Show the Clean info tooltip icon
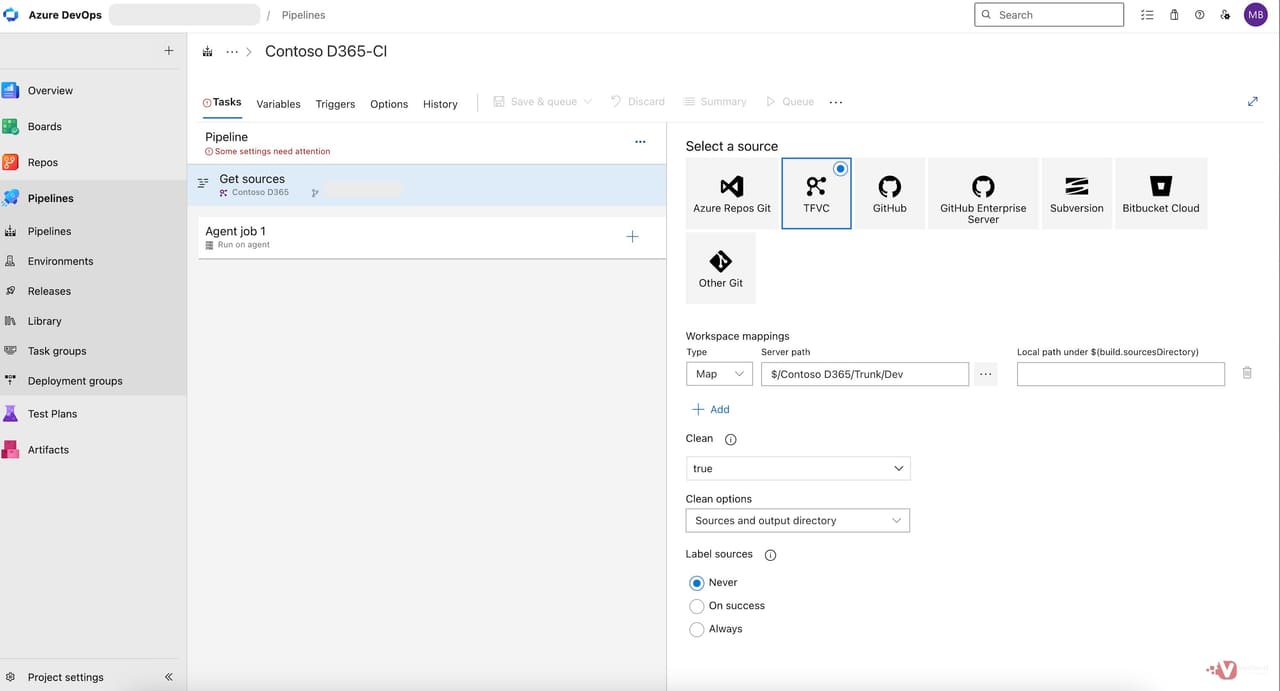Viewport: 1280px width, 691px height. (730, 440)
